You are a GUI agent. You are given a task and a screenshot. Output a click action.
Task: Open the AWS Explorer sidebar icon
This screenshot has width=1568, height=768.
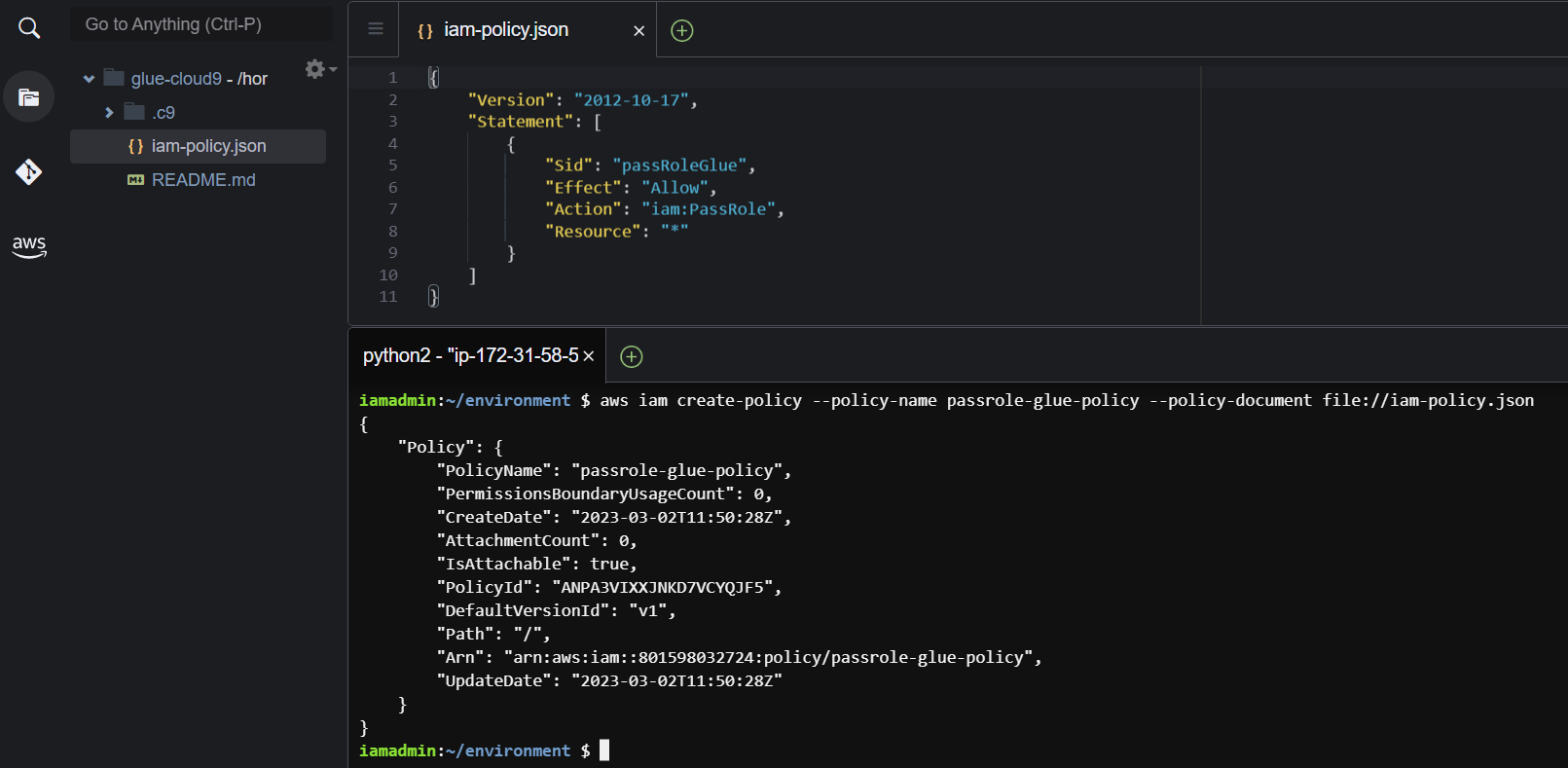pyautogui.click(x=29, y=246)
